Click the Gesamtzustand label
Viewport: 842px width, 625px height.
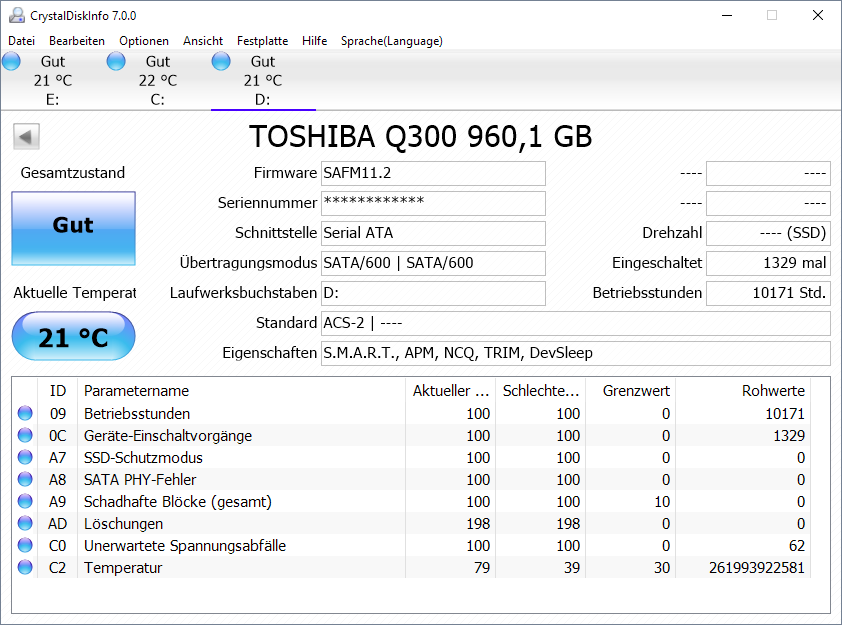[x=72, y=173]
